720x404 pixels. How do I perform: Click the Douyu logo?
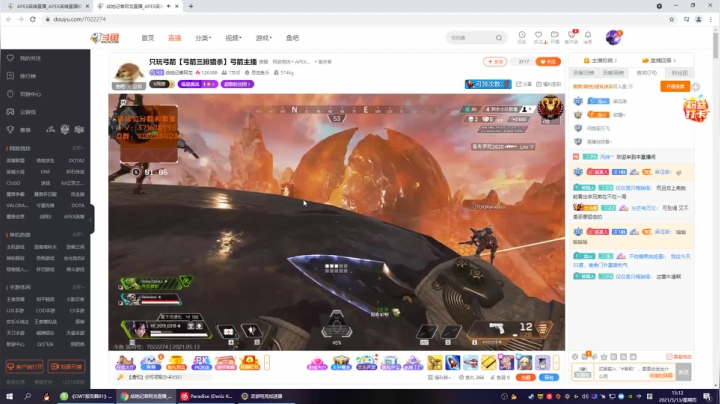105,38
